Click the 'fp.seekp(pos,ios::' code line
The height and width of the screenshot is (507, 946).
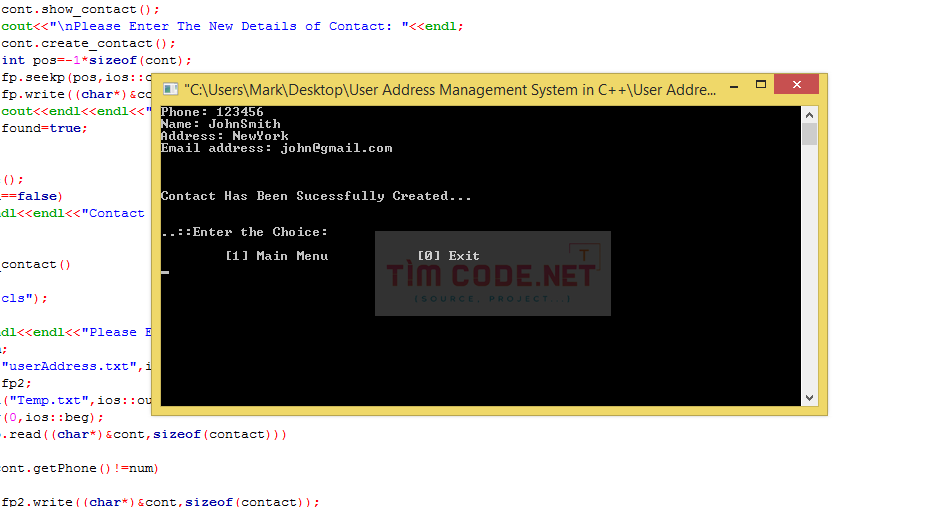click(x=76, y=77)
